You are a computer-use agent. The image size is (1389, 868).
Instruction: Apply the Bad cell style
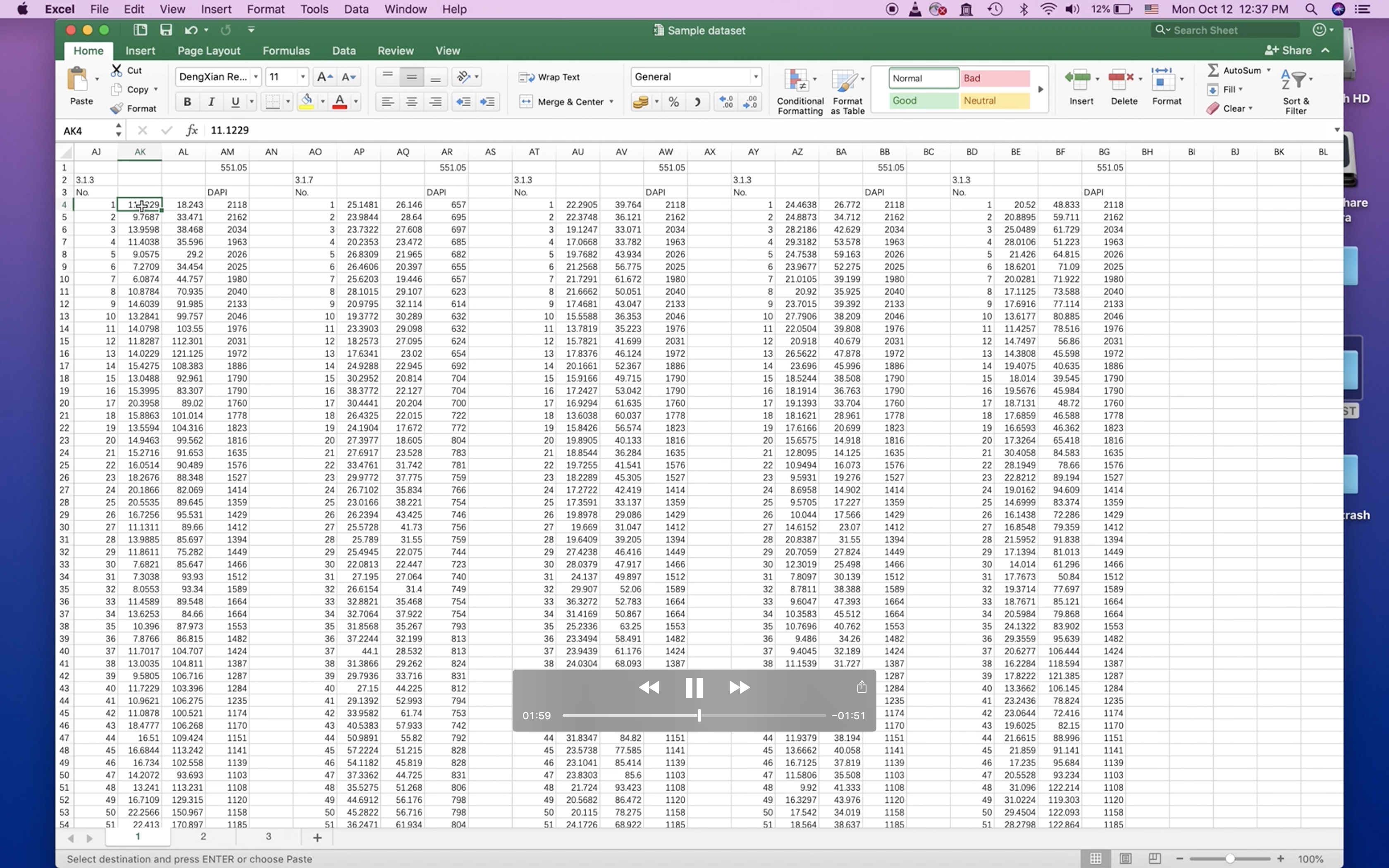pos(995,78)
